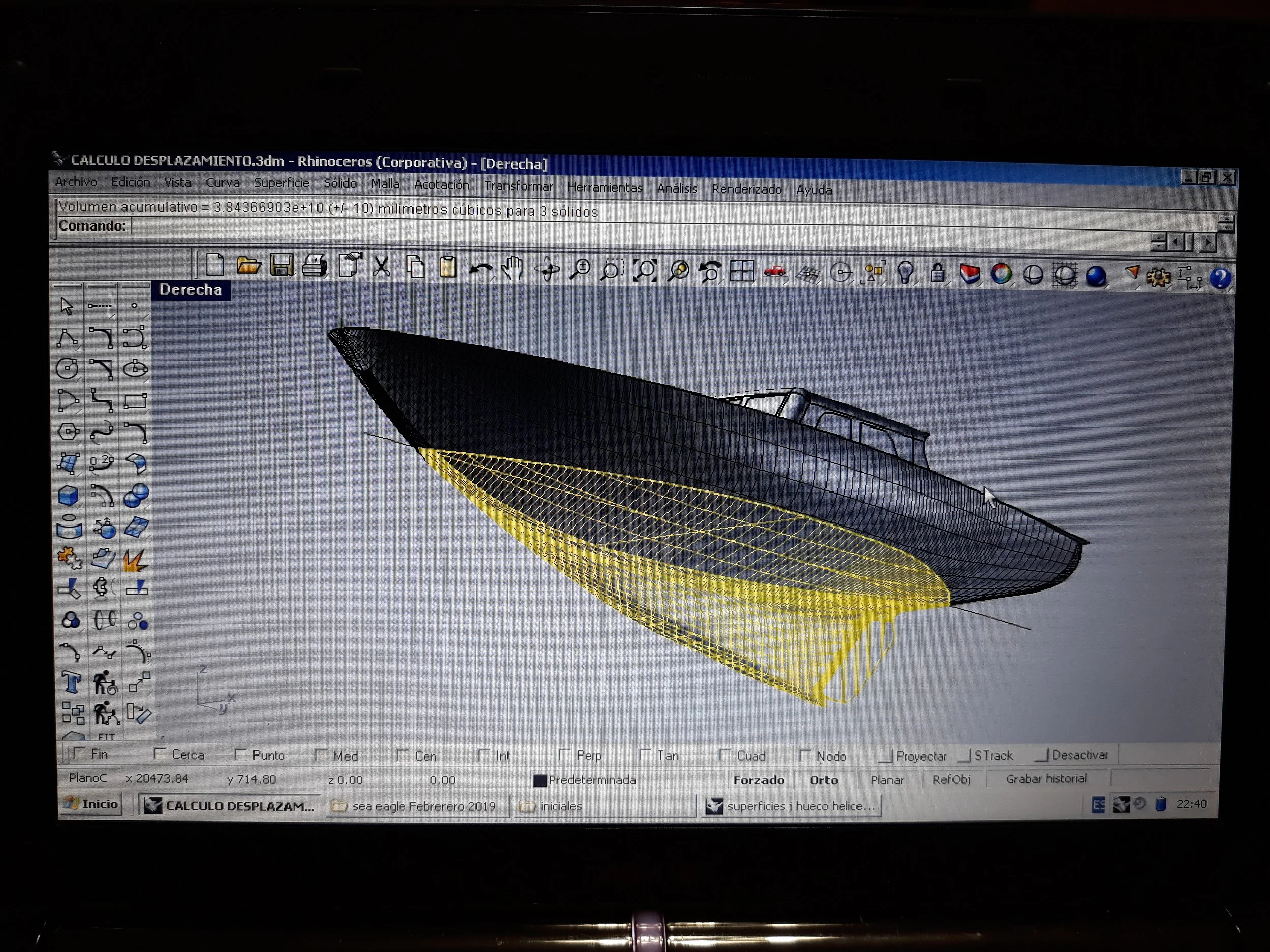Screen dimensions: 1270x952
Task: Select the Text tool icon
Action: click(x=71, y=682)
